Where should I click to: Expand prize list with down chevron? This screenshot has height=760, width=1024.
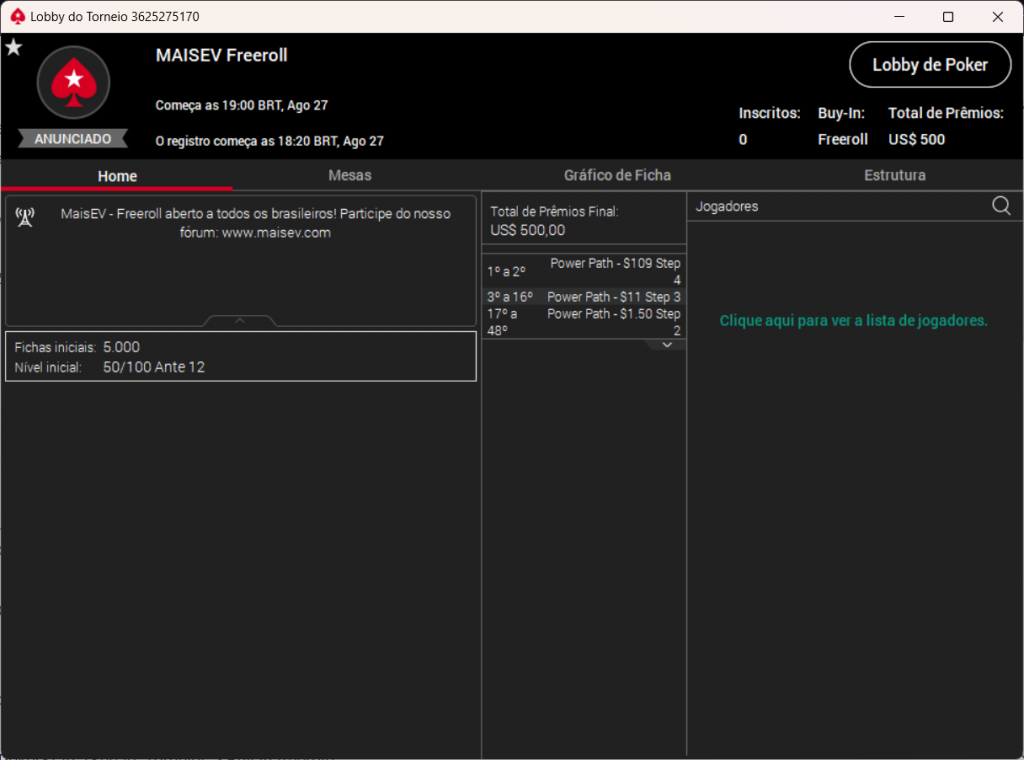tap(667, 345)
